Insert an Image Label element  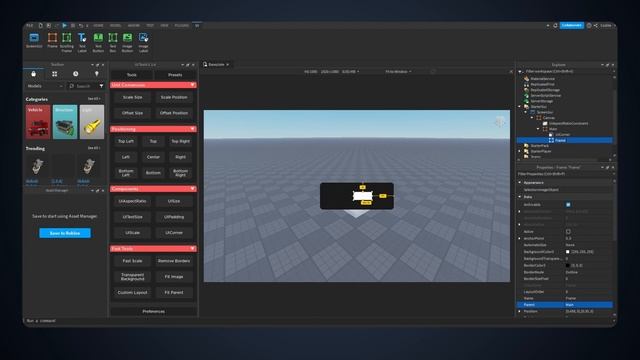tap(143, 42)
